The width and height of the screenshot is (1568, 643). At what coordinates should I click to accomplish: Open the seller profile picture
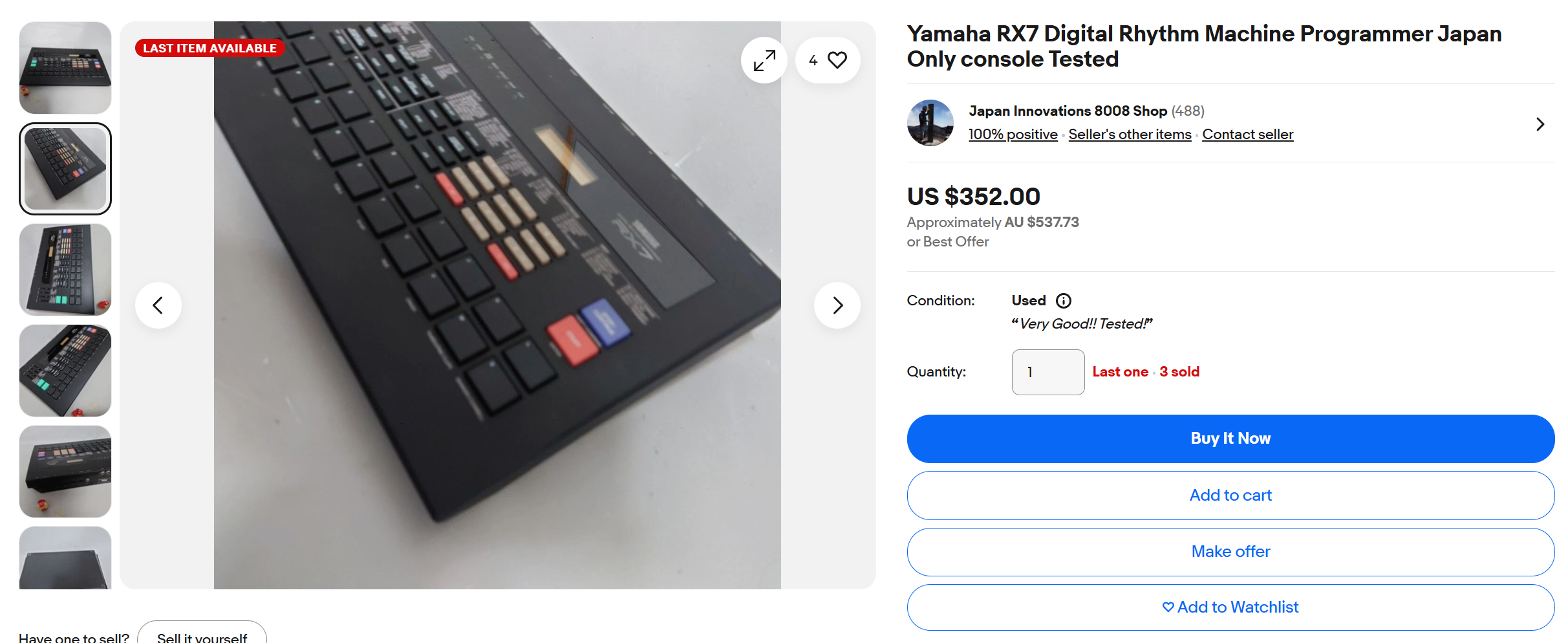(930, 123)
